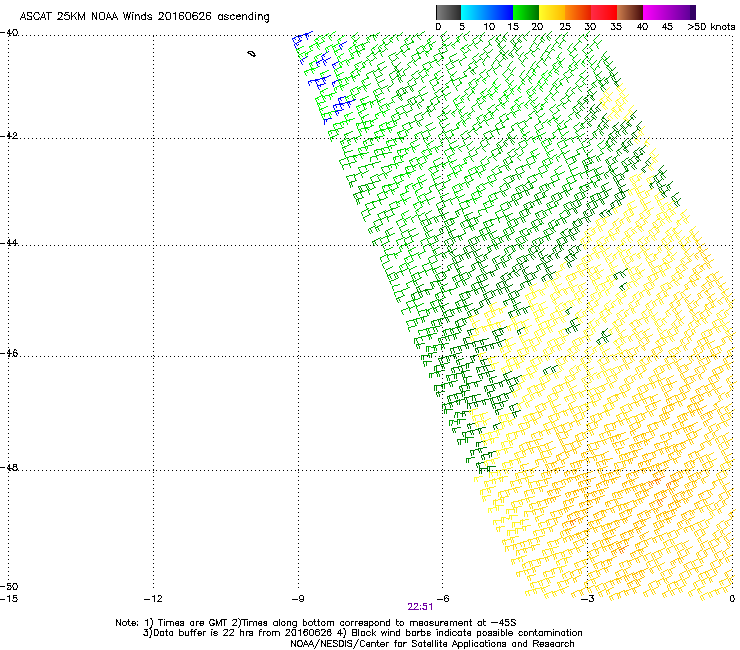Image resolution: width=740 pixels, height=650 pixels.
Task: Select the red 30-35 knots color swatch
Action: click(604, 12)
